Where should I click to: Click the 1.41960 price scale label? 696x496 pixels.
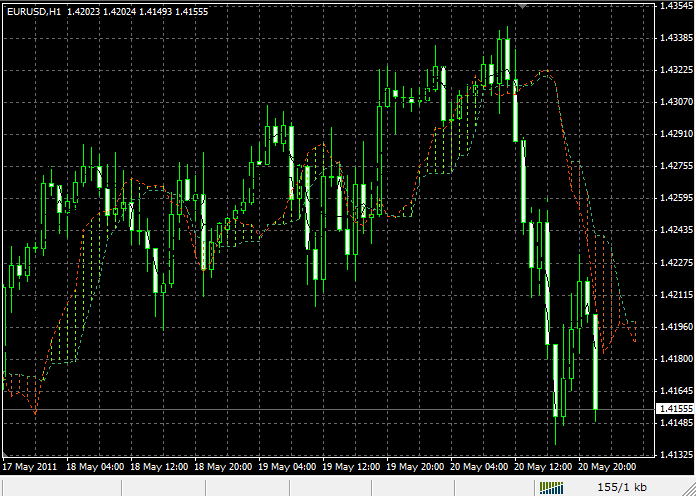coord(676,327)
